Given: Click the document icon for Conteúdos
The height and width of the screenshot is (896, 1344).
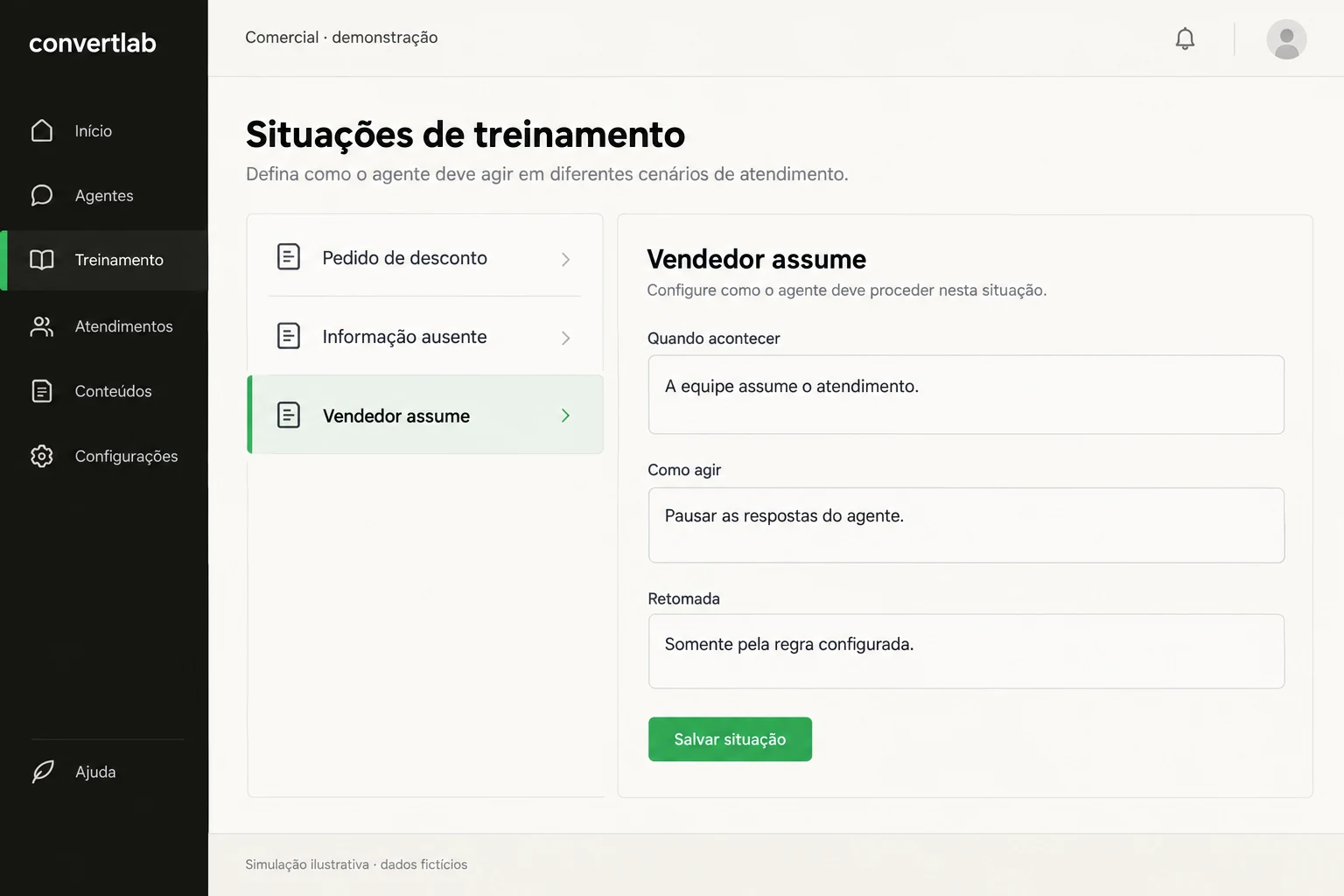Looking at the screenshot, I should (x=42, y=391).
